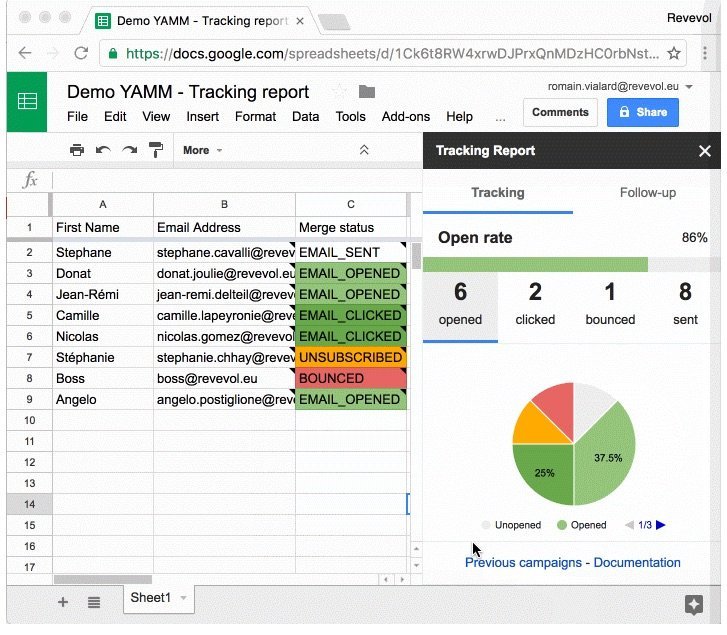Click the undo arrow icon

103,150
